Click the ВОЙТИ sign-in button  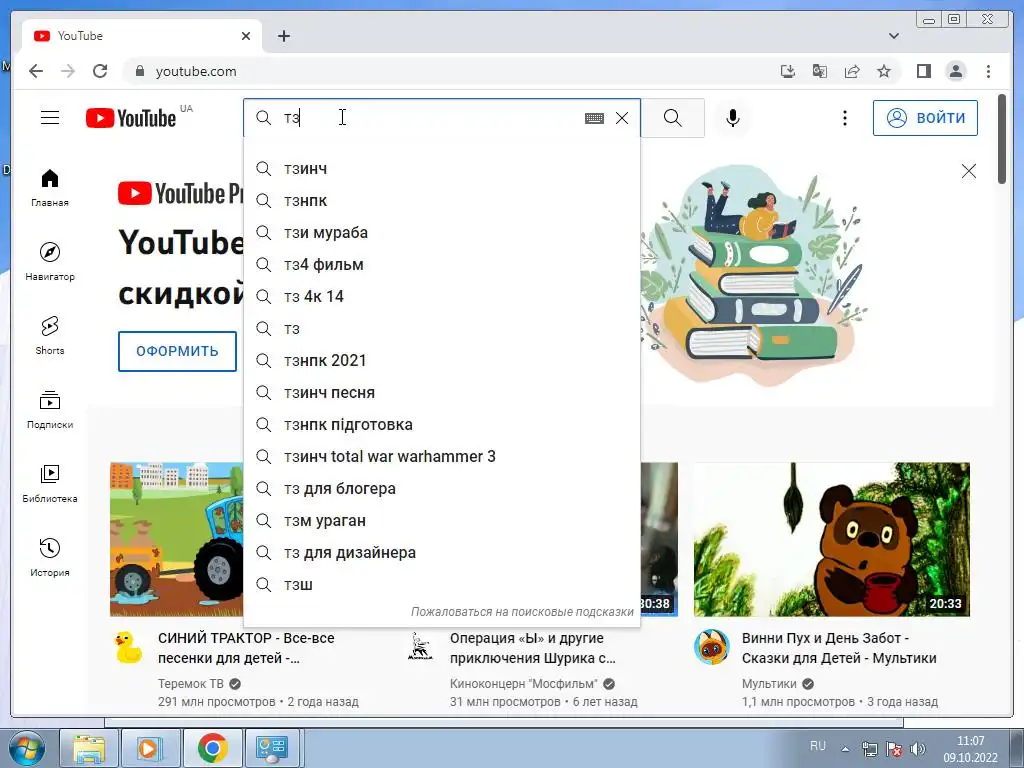coord(925,118)
